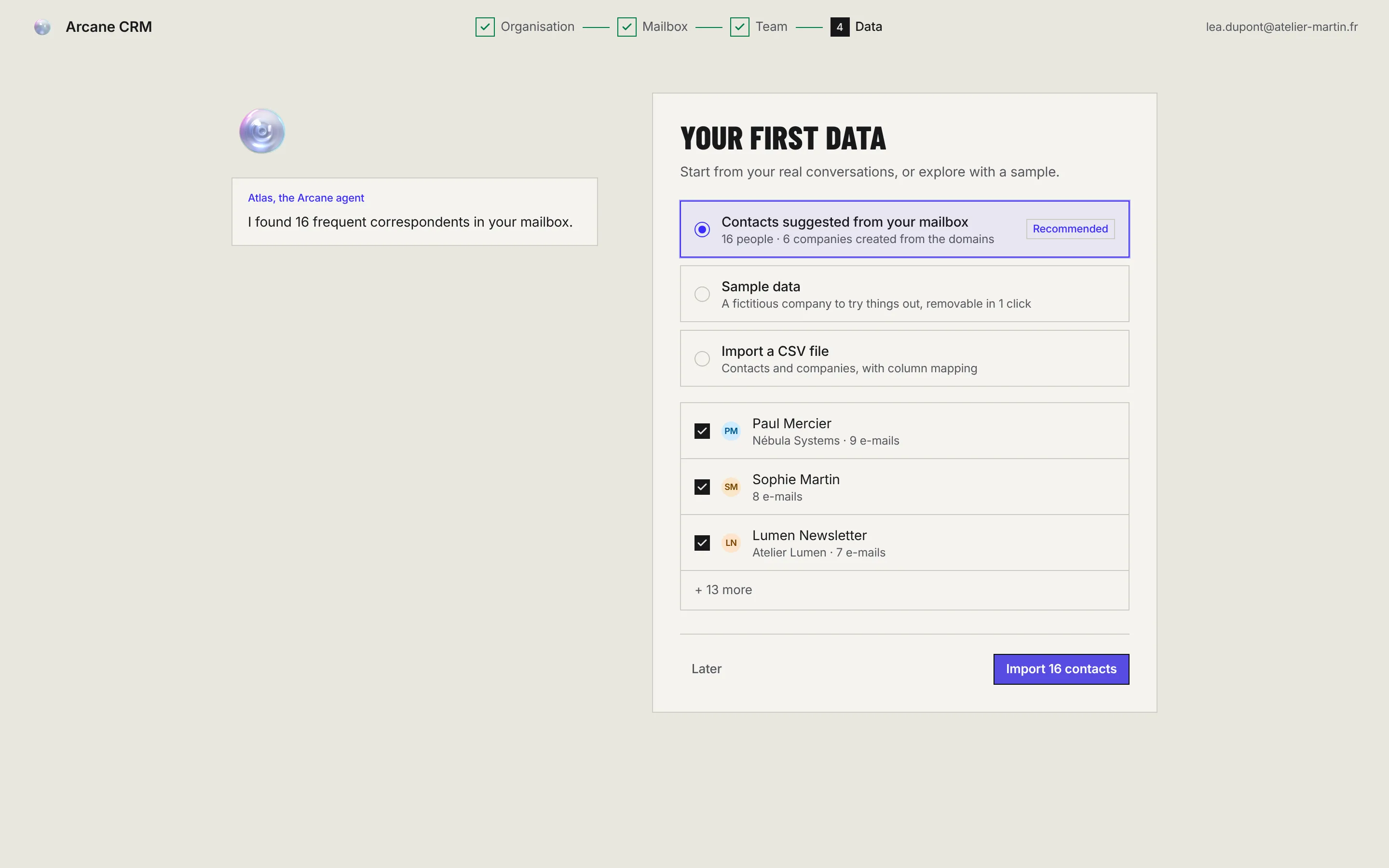This screenshot has width=1389, height=868.
Task: Click the Atelier Lumen · 7 e-mails text
Action: 818,553
